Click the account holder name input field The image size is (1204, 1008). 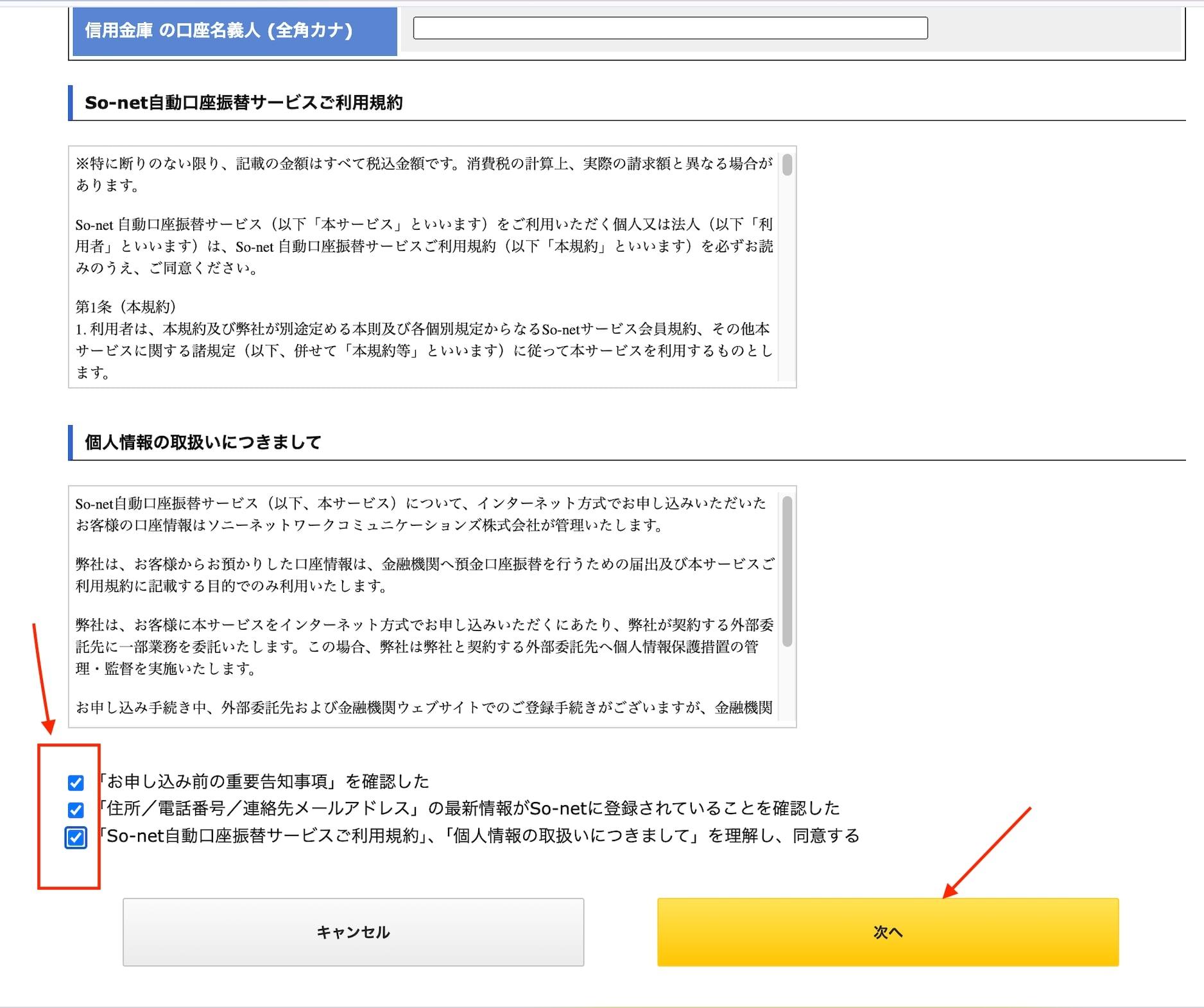670,28
